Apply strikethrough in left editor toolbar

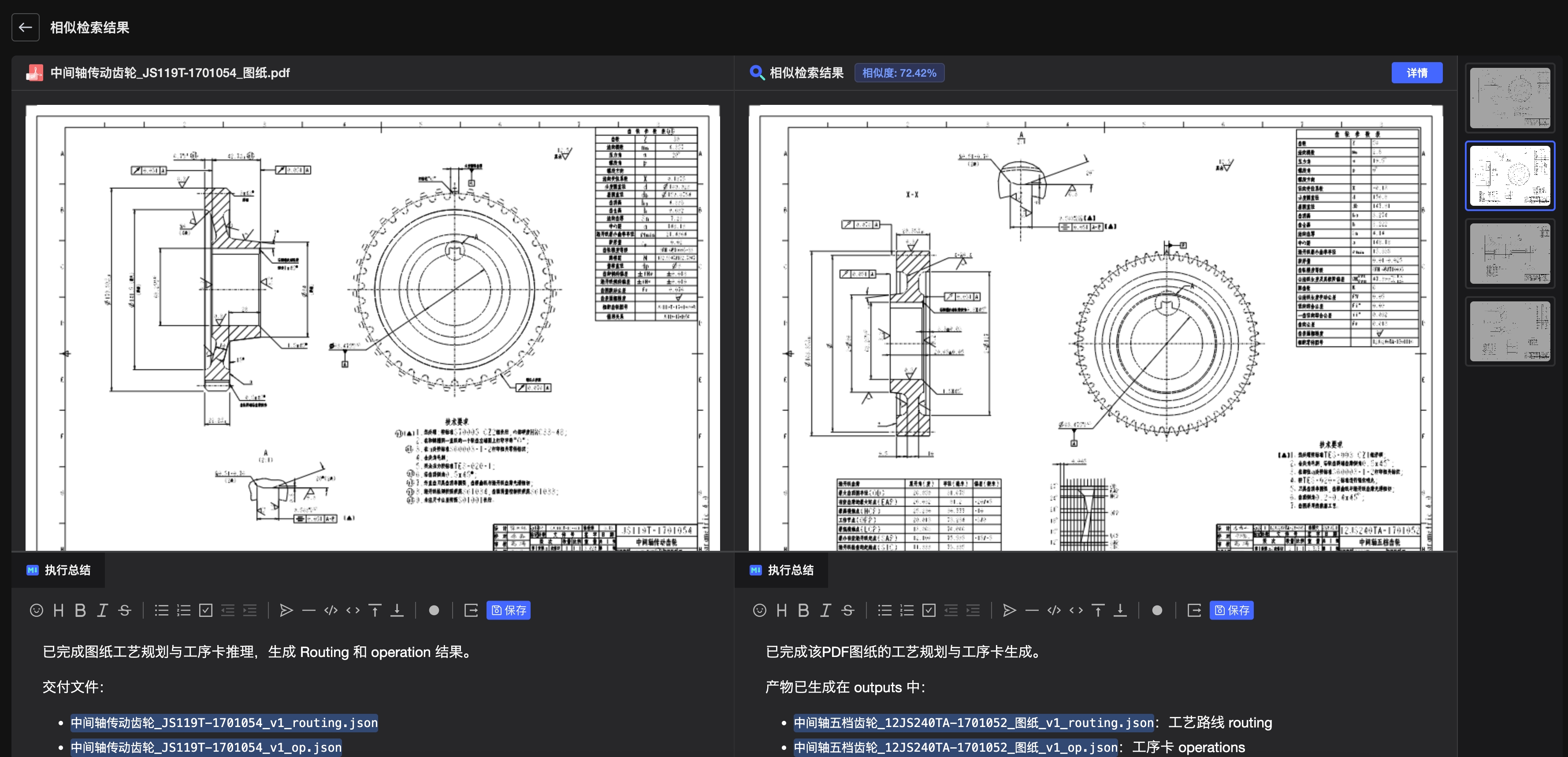125,610
